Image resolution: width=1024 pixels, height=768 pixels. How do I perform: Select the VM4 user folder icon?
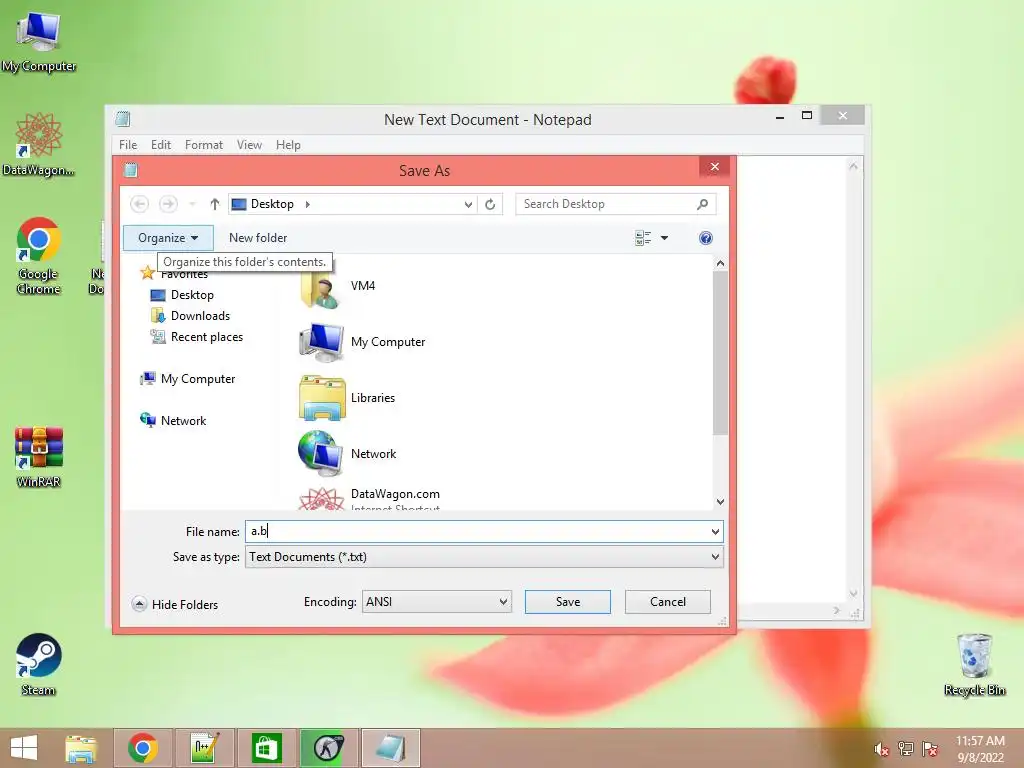point(319,287)
